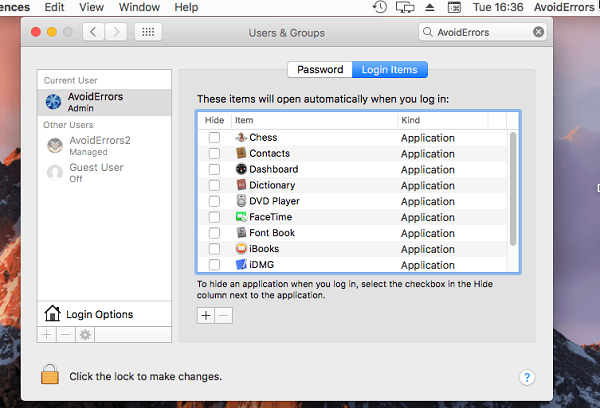Viewport: 600px width, 408px height.
Task: Click the magnifying glass search icon
Action: [x=427, y=32]
